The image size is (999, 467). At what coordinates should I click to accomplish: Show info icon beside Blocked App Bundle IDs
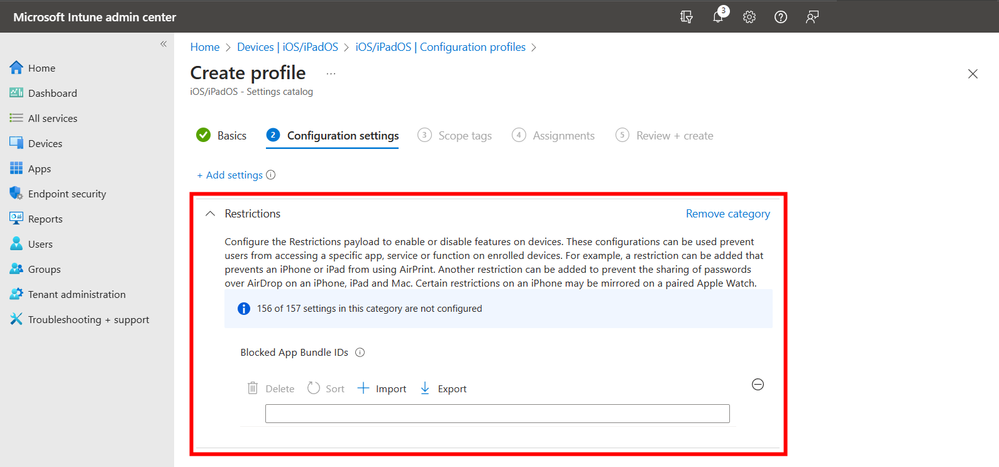360,352
